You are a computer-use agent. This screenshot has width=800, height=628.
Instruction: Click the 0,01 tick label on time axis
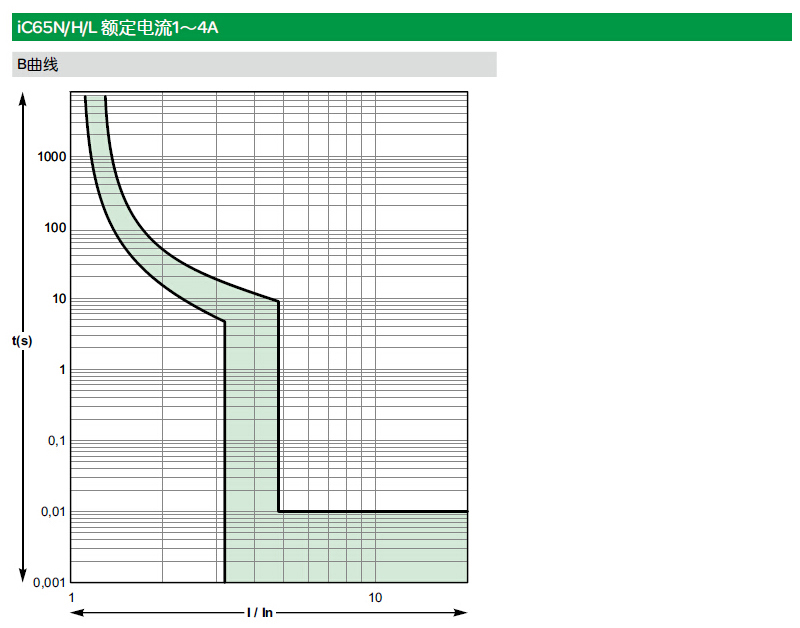pyautogui.click(x=53, y=512)
